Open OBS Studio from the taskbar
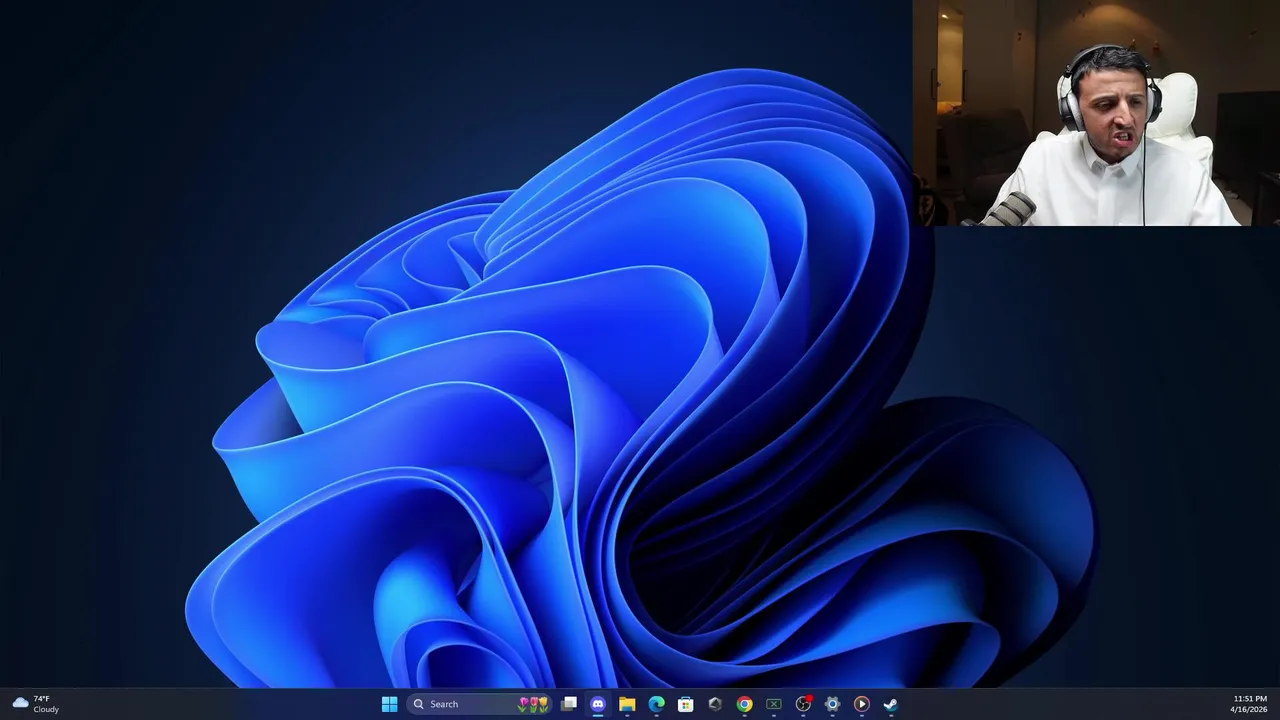 [x=803, y=704]
